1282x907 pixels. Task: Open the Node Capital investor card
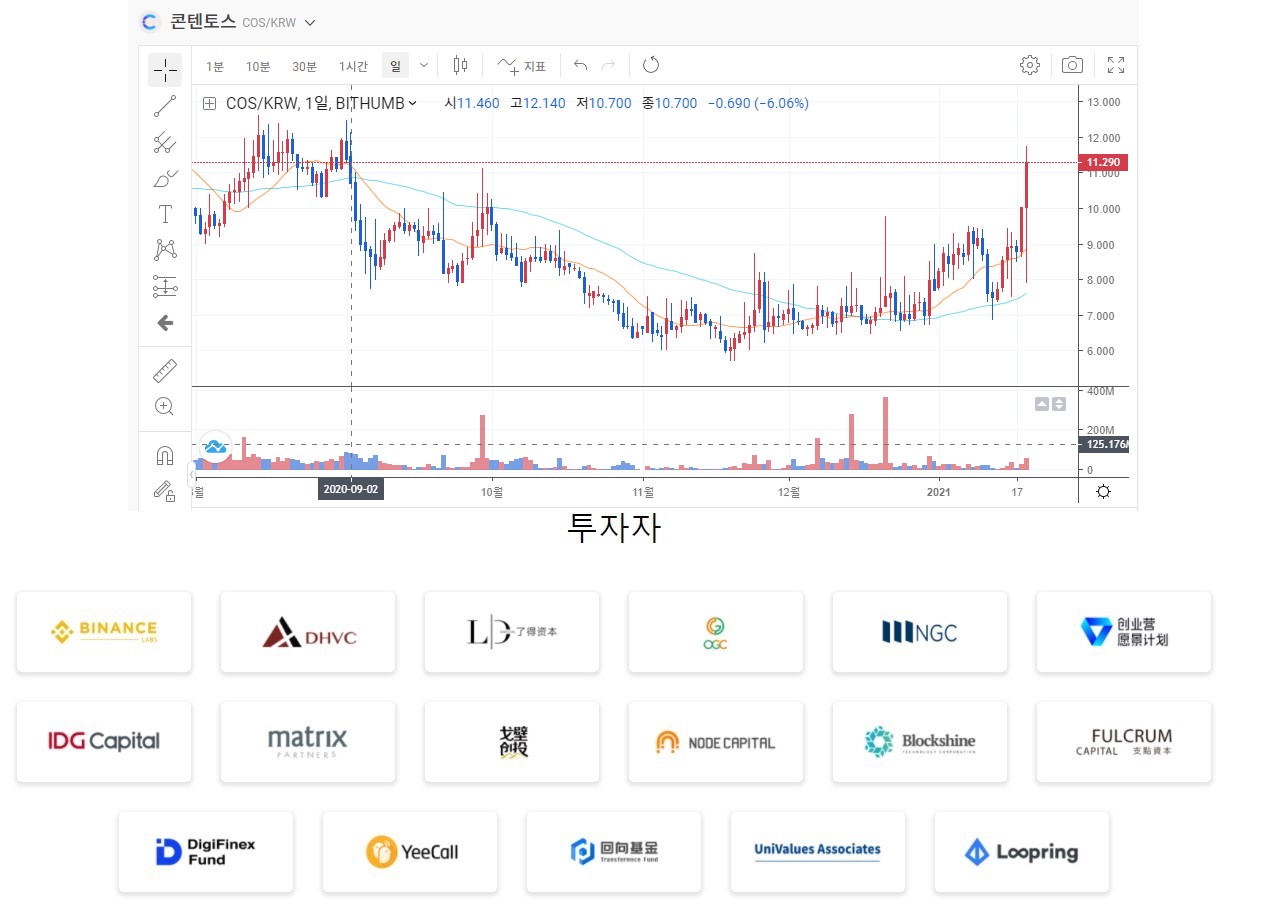[x=716, y=742]
